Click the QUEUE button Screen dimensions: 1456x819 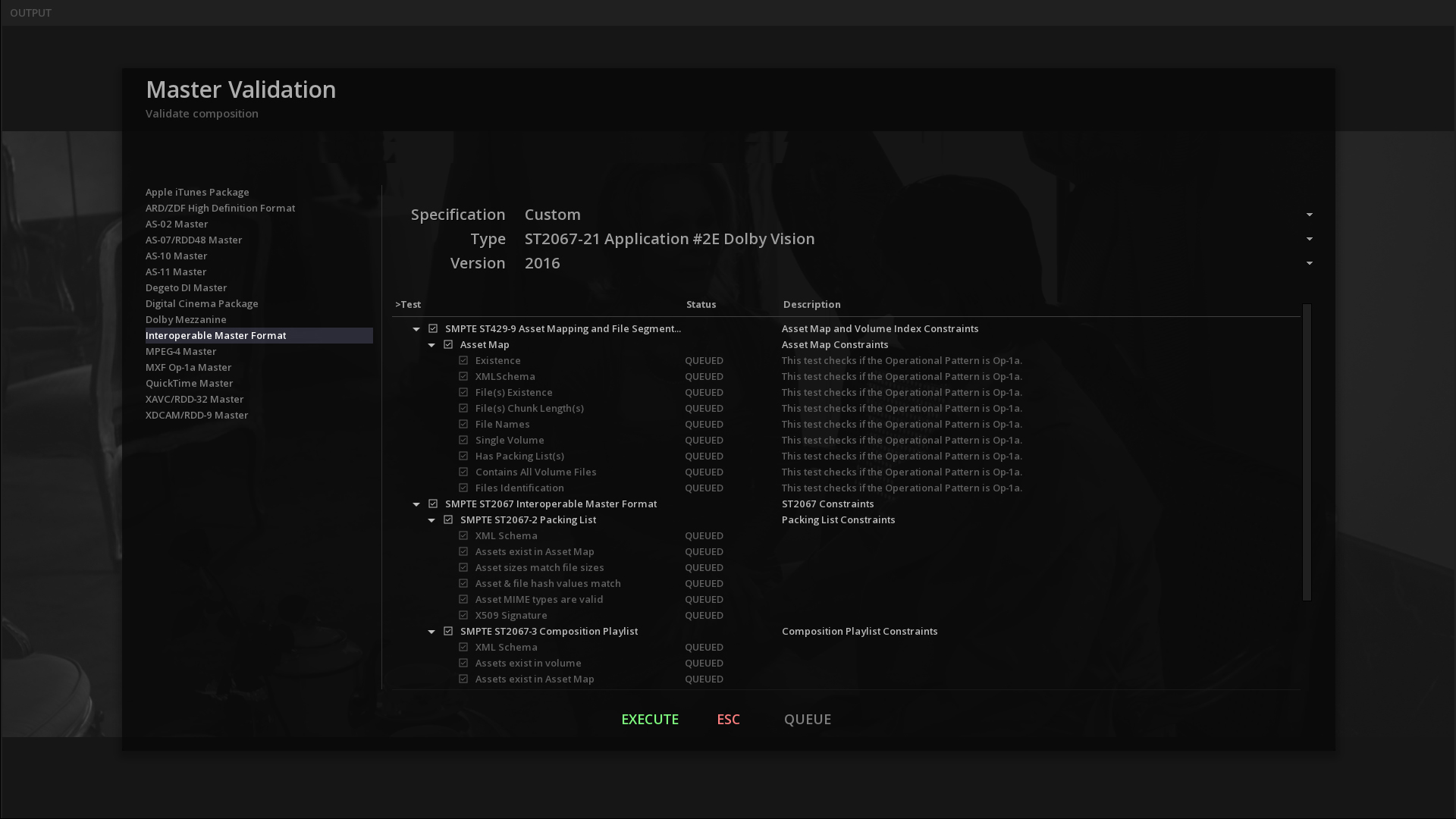click(x=808, y=719)
